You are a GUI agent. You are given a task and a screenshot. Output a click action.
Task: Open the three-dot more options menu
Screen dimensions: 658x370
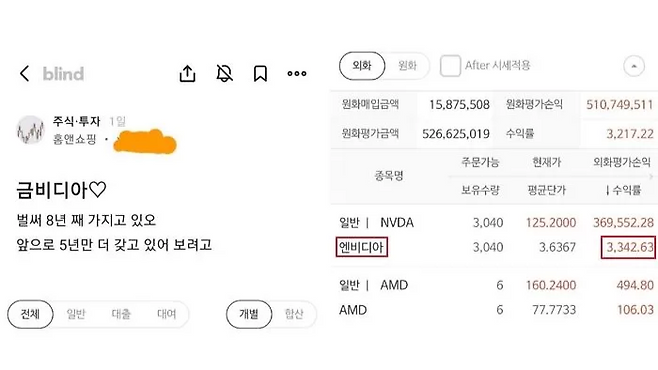297,73
